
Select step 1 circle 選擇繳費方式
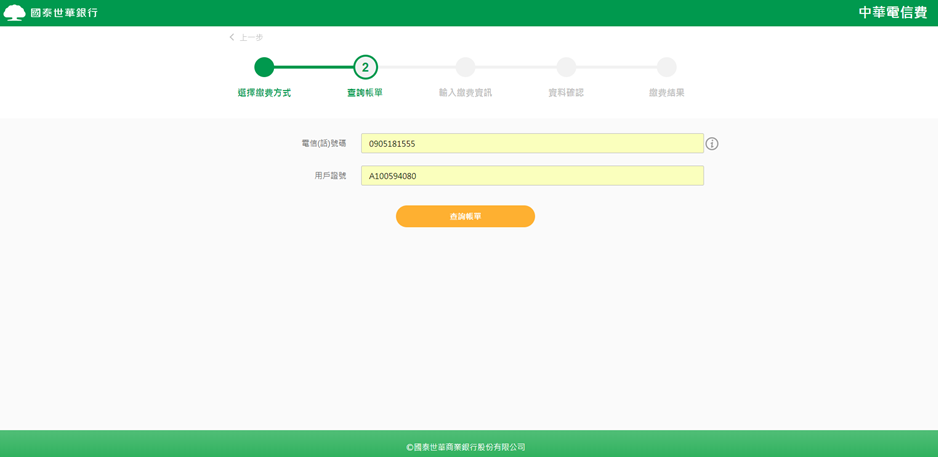(x=264, y=67)
